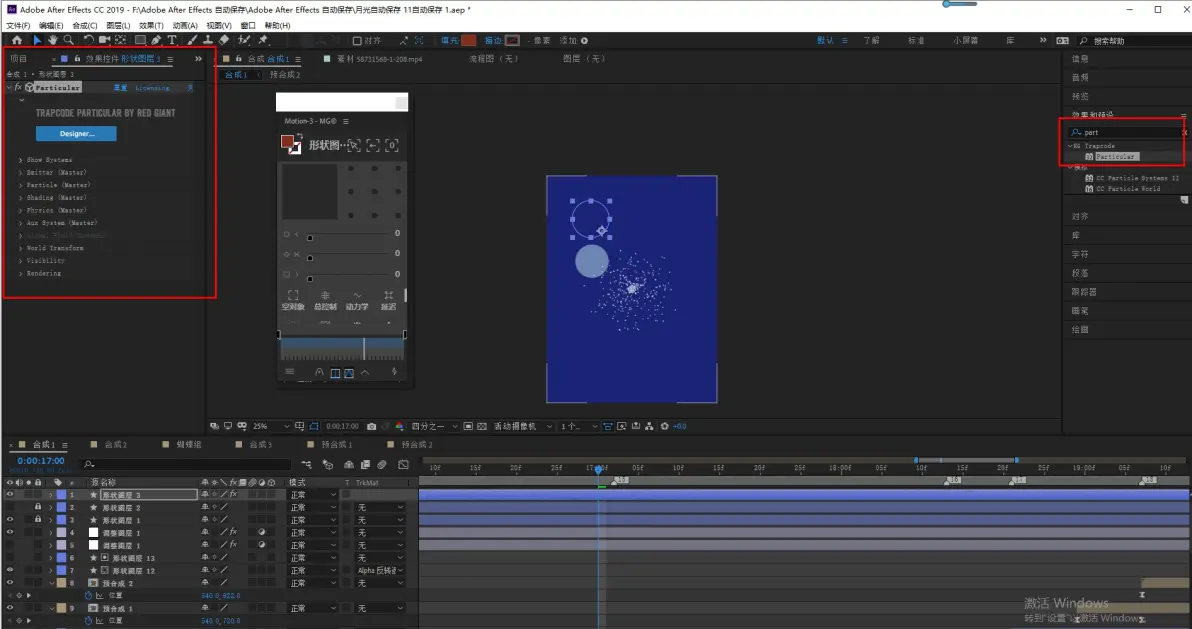Switch to 合成2 timeline tab
The image size is (1192, 629).
(x=116, y=444)
